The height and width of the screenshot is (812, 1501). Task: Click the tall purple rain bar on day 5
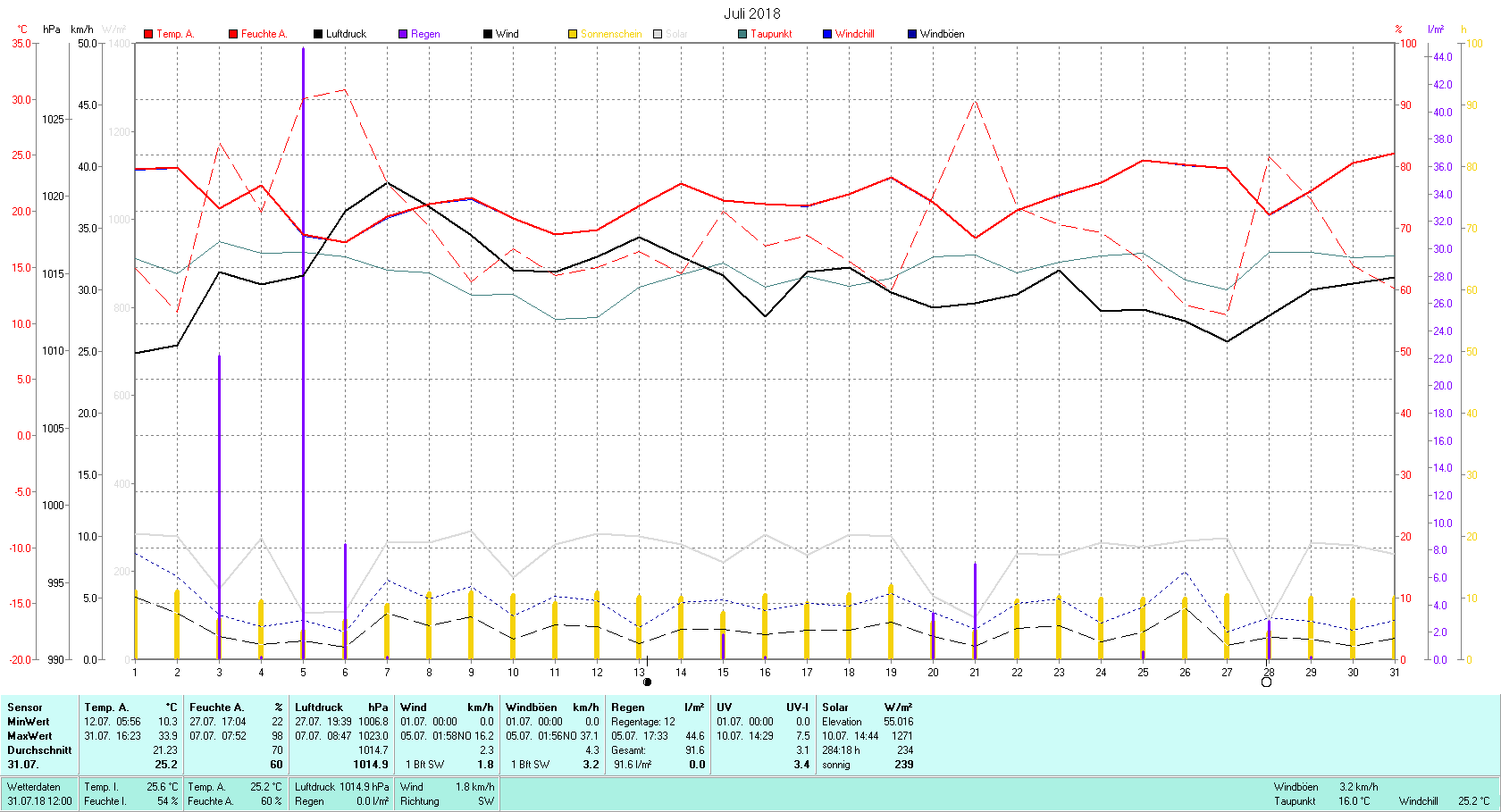pos(303,353)
